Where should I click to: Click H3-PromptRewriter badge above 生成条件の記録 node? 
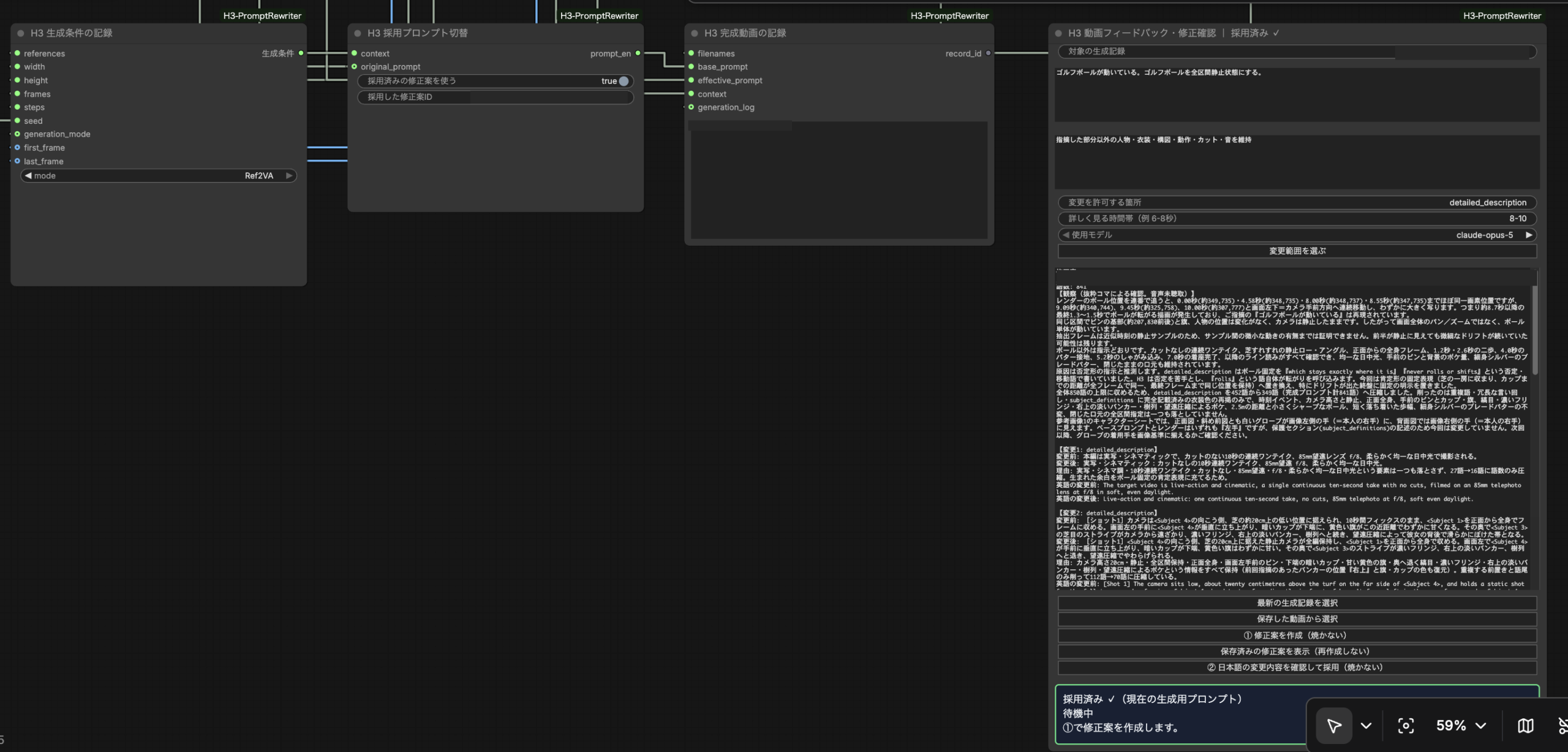[262, 16]
